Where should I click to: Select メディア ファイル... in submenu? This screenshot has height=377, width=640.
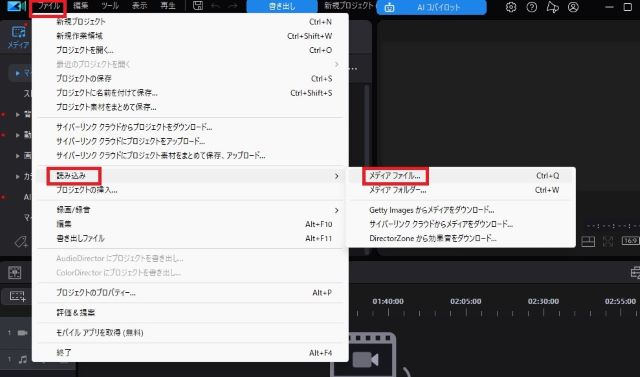coord(461,176)
